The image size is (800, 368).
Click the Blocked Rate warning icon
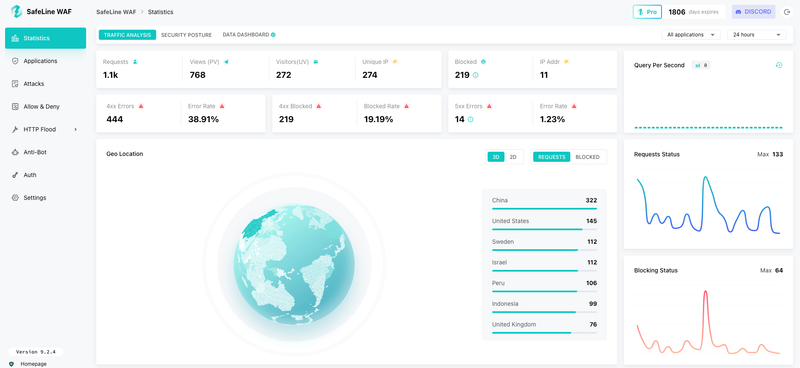click(x=407, y=106)
